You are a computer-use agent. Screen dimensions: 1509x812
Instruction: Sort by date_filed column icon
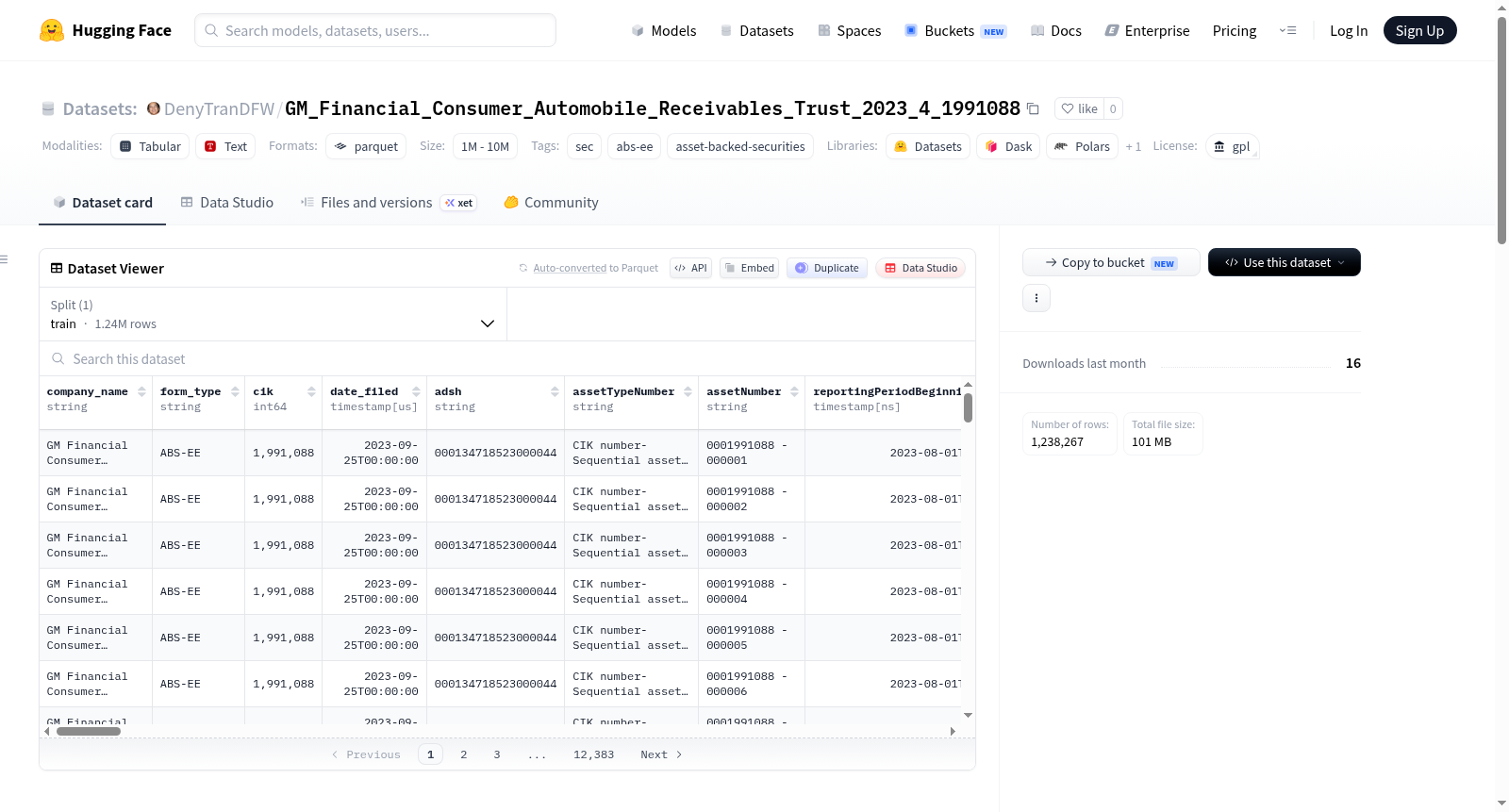coord(416,391)
